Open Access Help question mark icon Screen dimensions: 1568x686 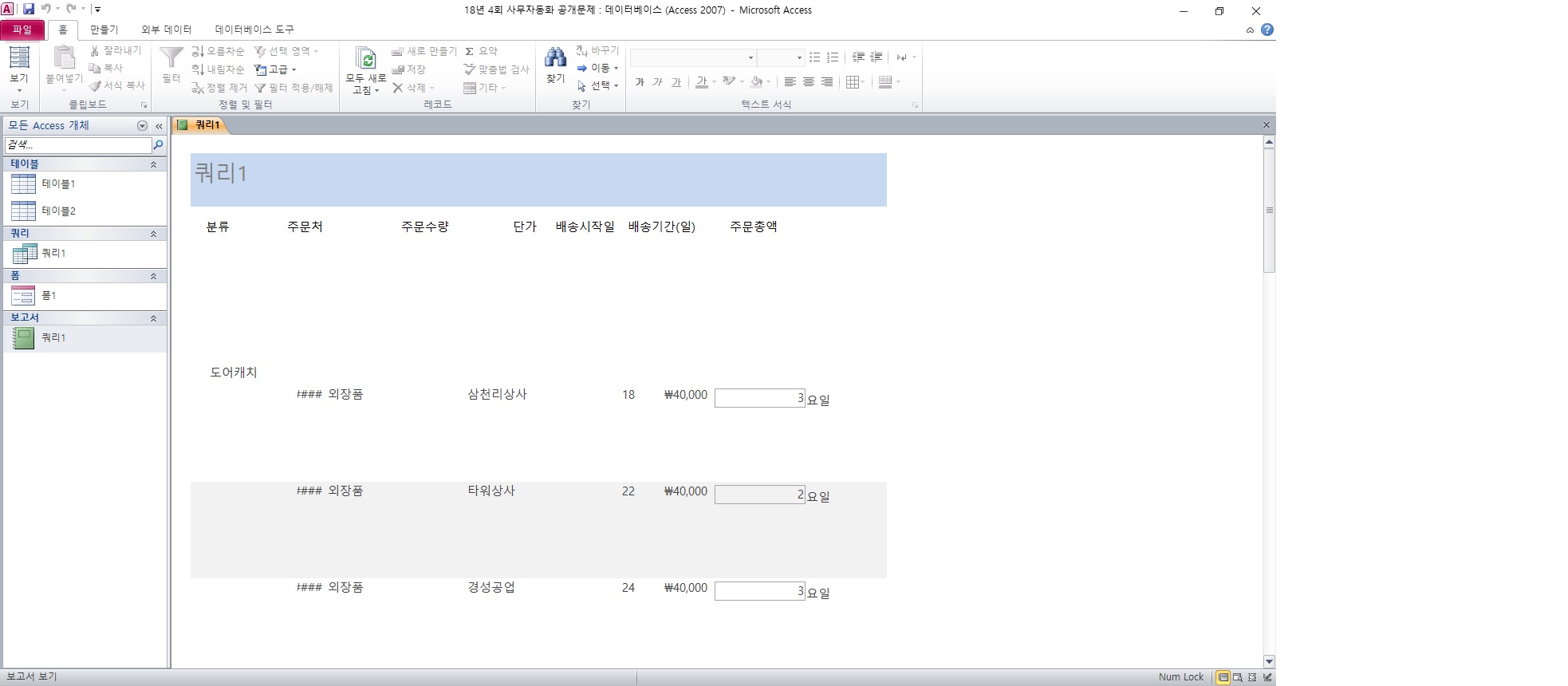coord(1267,30)
